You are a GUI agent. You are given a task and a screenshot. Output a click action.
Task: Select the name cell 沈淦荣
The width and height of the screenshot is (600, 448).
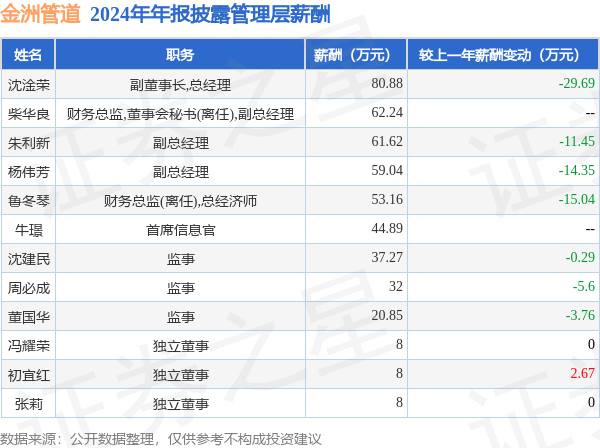click(29, 85)
